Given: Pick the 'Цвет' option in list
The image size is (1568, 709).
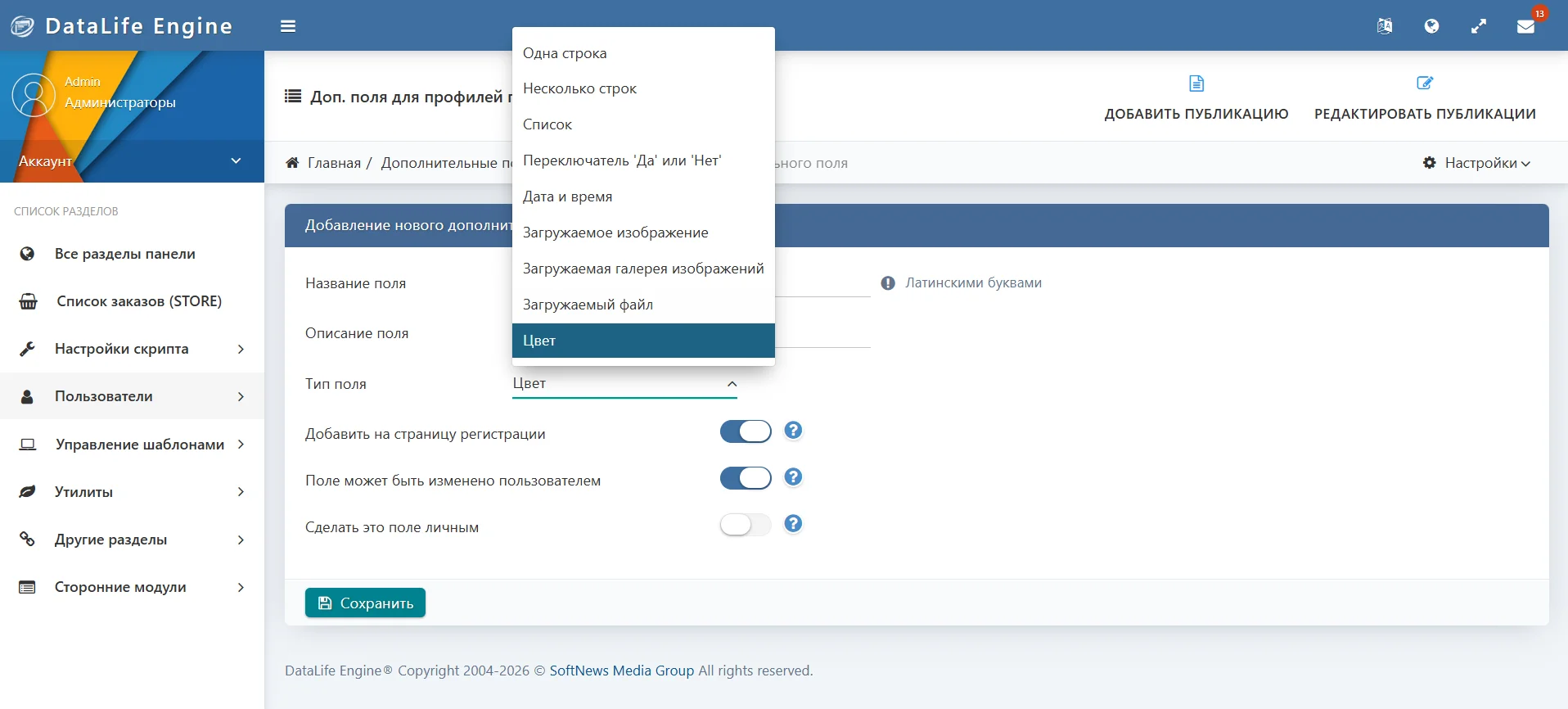Looking at the screenshot, I should [x=643, y=341].
